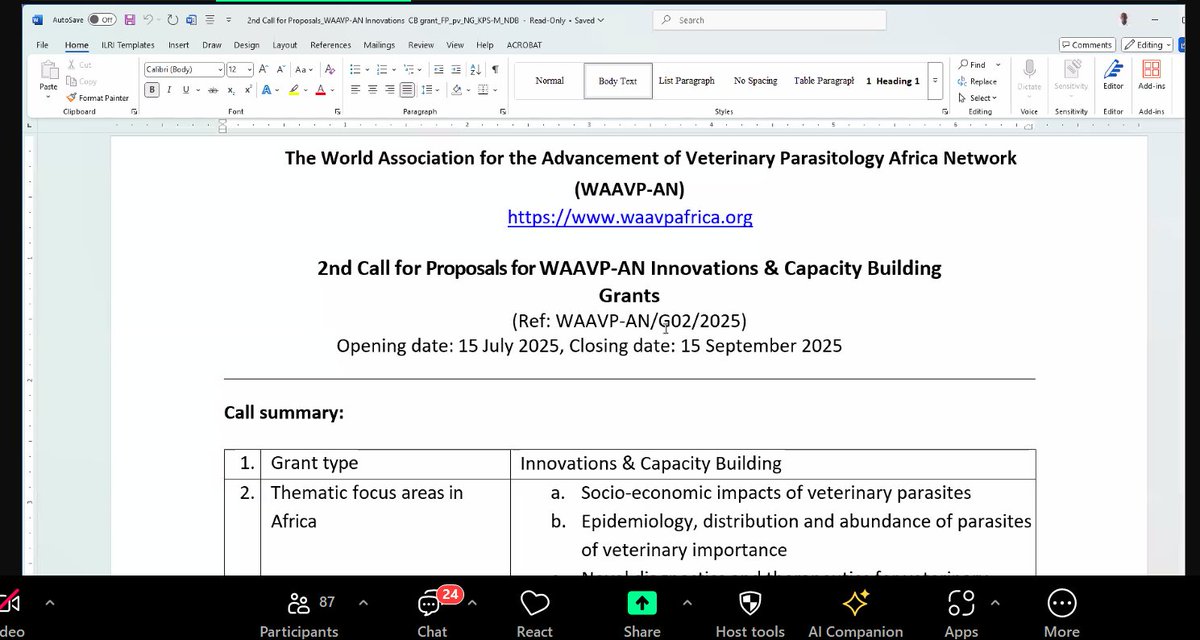Image resolution: width=1200 pixels, height=640 pixels.
Task: Click the Save icon in title bar
Action: coord(130,19)
